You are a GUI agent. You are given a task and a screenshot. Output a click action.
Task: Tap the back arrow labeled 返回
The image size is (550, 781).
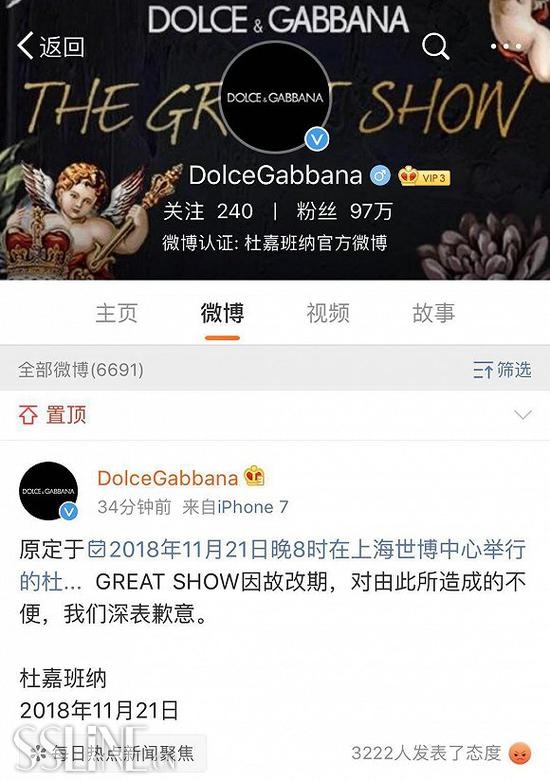tap(51, 47)
